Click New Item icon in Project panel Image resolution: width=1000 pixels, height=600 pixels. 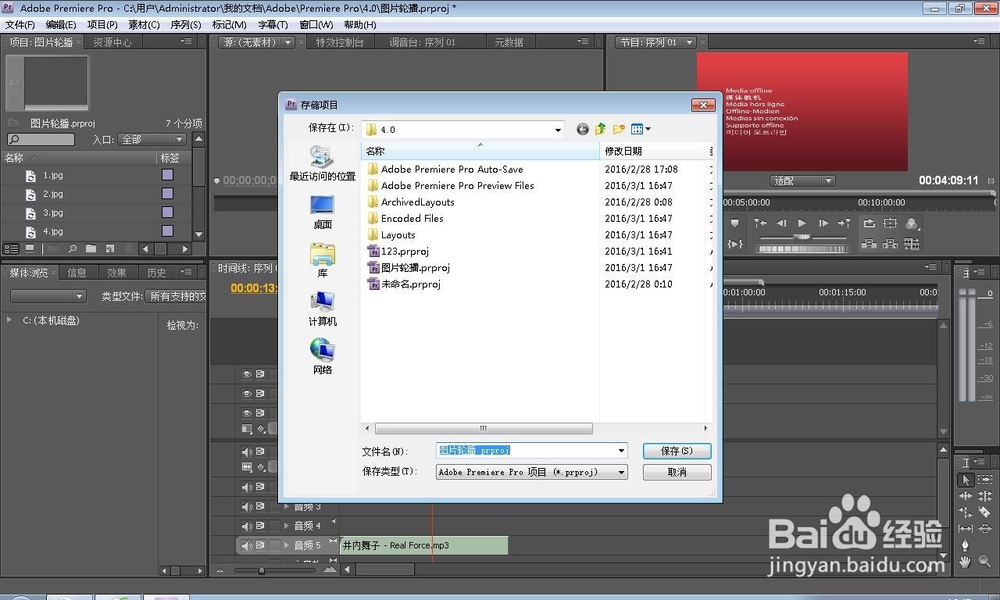[x=110, y=249]
